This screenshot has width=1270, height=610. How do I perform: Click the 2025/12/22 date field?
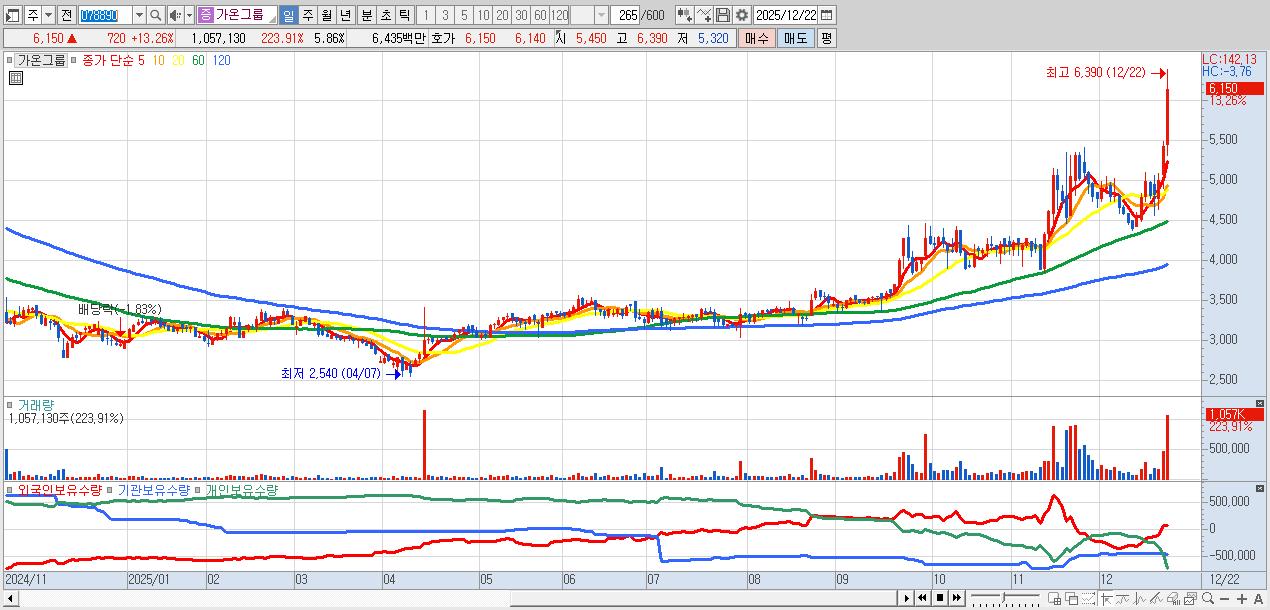[x=786, y=15]
